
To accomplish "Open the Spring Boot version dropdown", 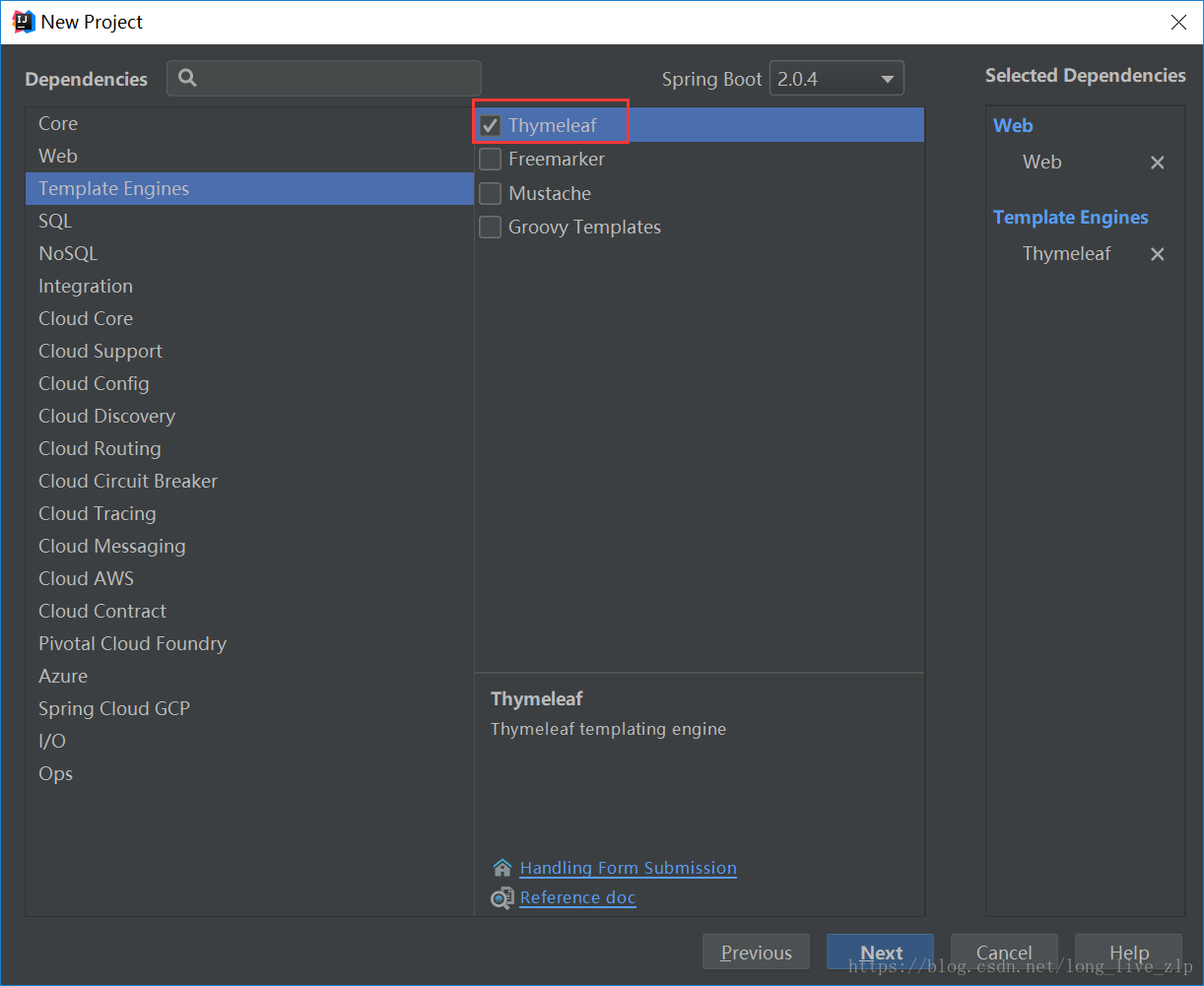I will [836, 79].
